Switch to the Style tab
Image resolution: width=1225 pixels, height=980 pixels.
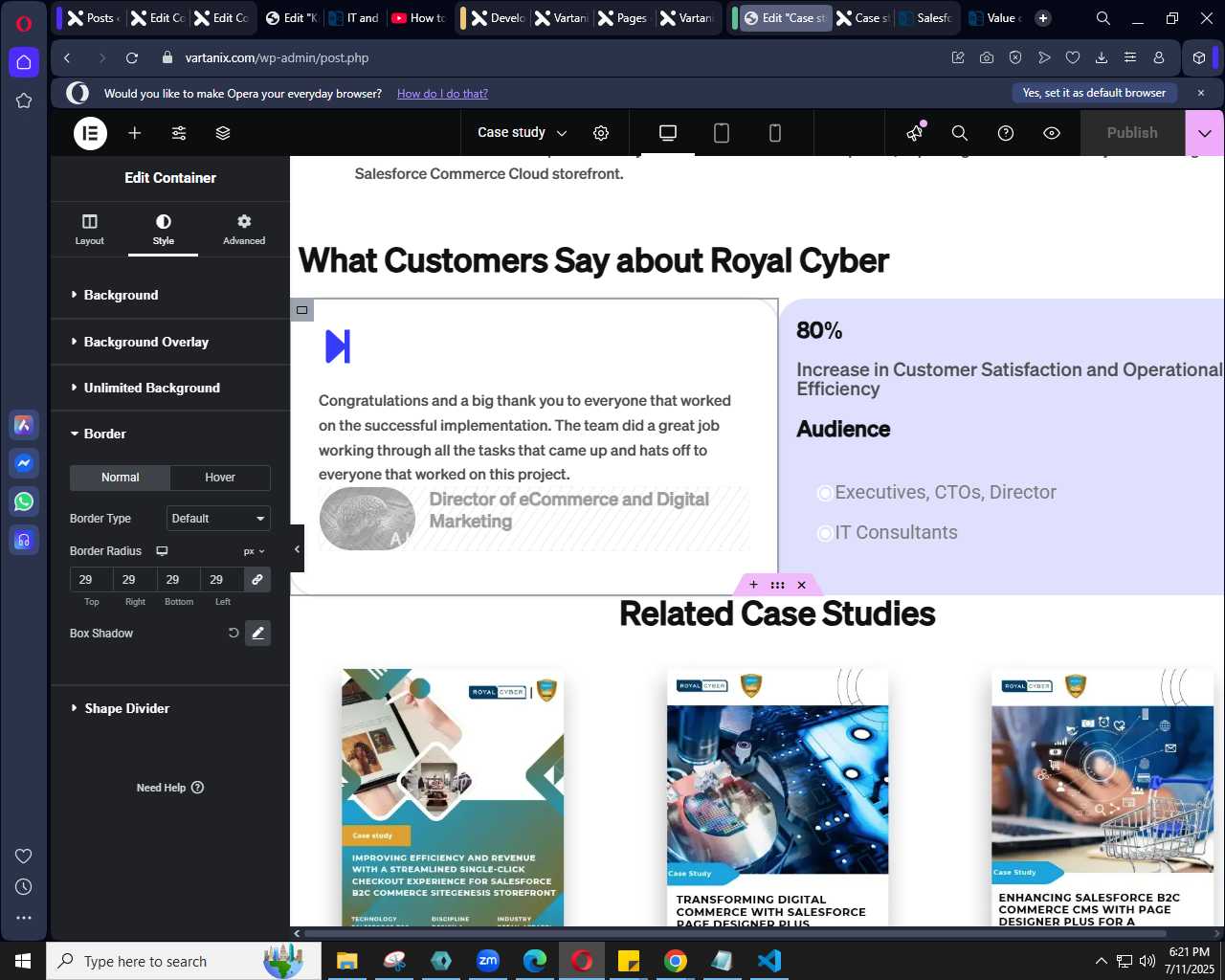tap(164, 230)
